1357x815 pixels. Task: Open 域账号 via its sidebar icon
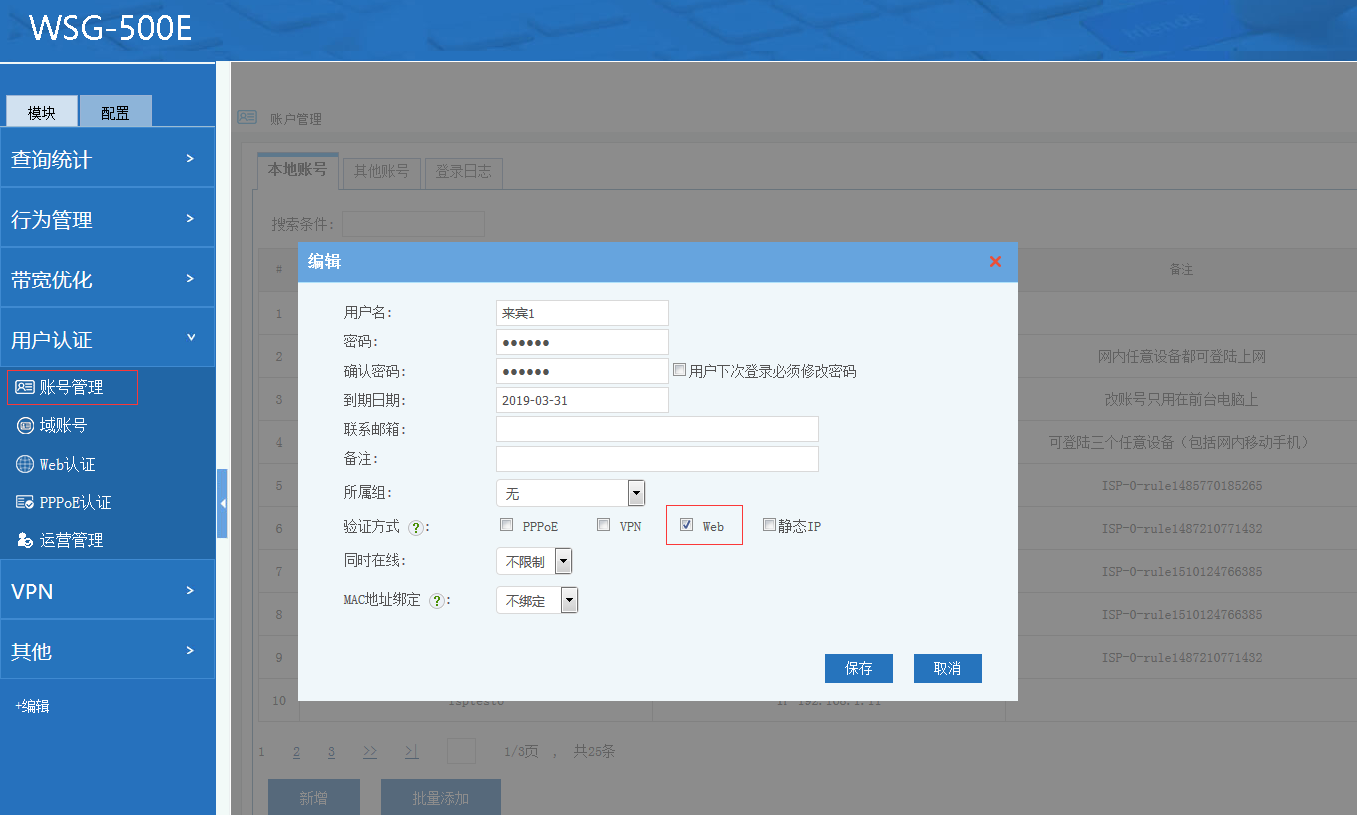tap(25, 426)
